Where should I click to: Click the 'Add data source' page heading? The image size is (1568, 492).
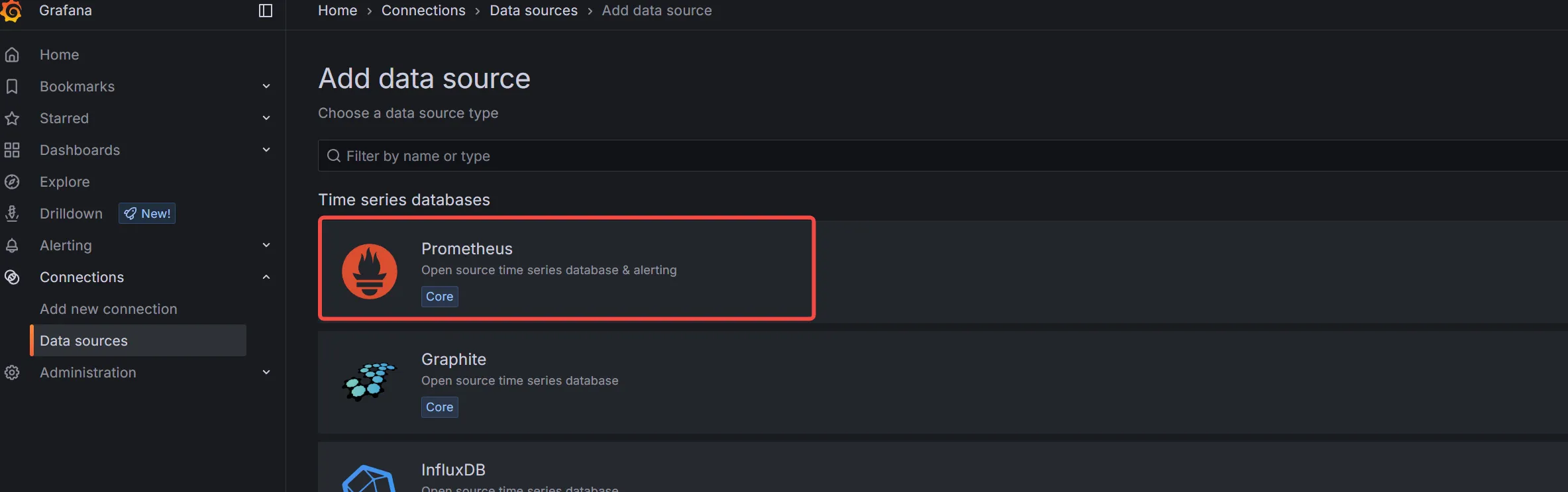pos(425,79)
